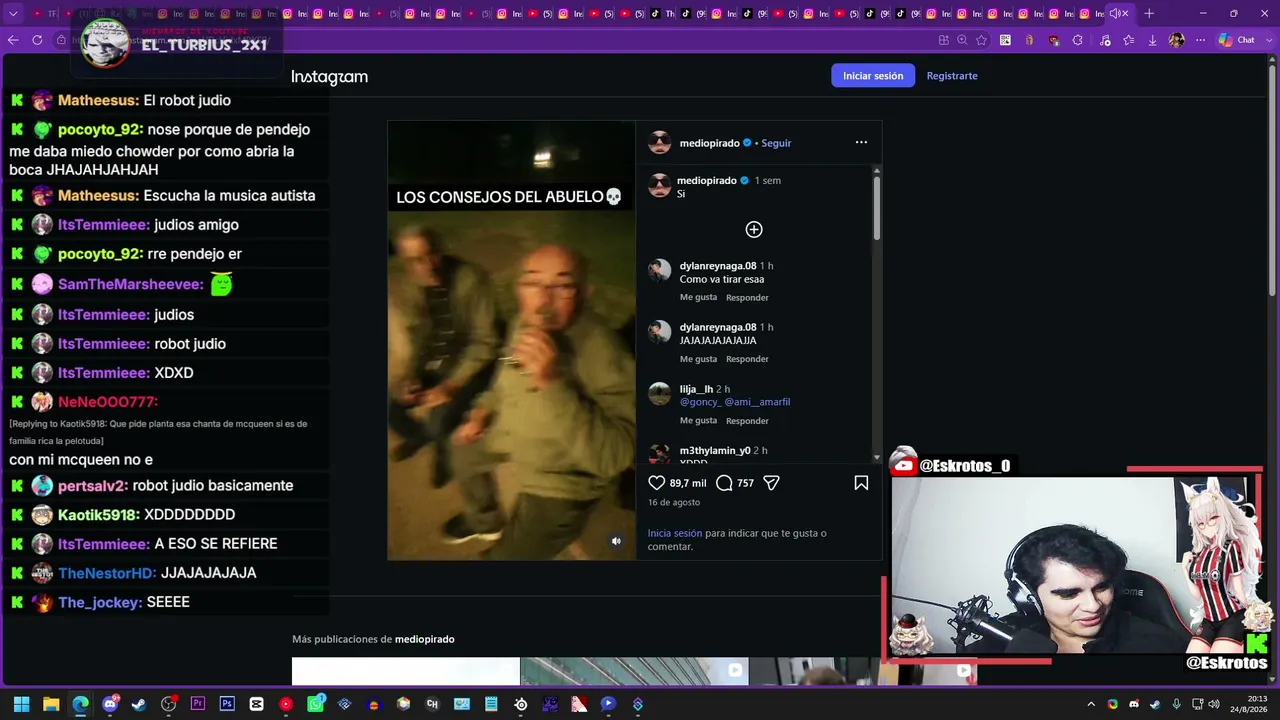Save the post with the bookmark icon
Viewport: 1280px width, 720px height.
click(x=861, y=483)
